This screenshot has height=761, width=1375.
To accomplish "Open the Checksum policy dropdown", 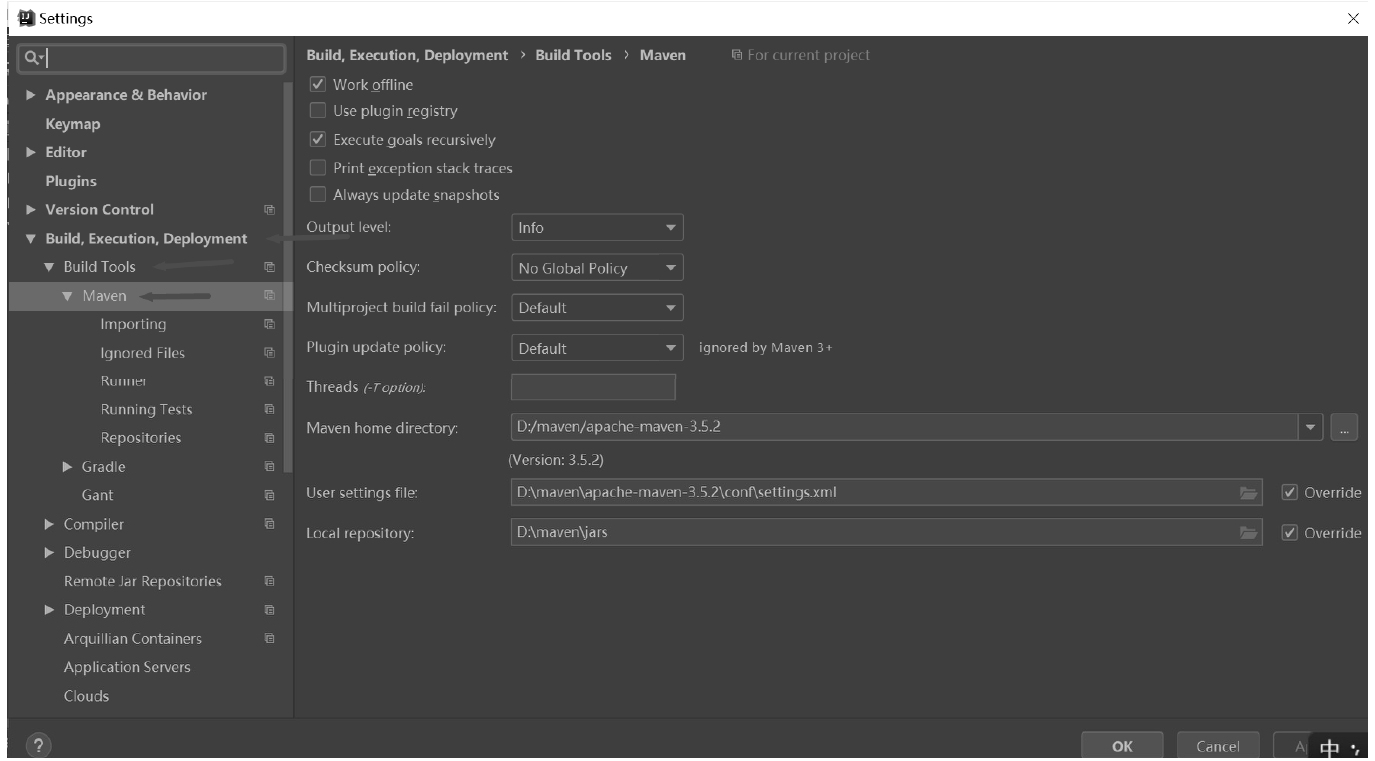I will coord(597,268).
